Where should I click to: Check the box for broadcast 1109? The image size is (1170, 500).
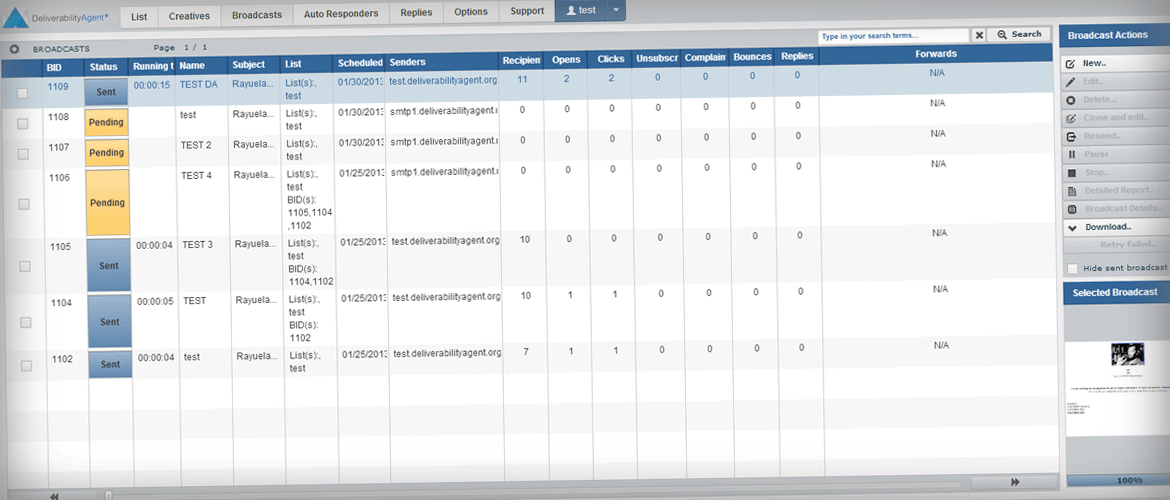pos(23,93)
